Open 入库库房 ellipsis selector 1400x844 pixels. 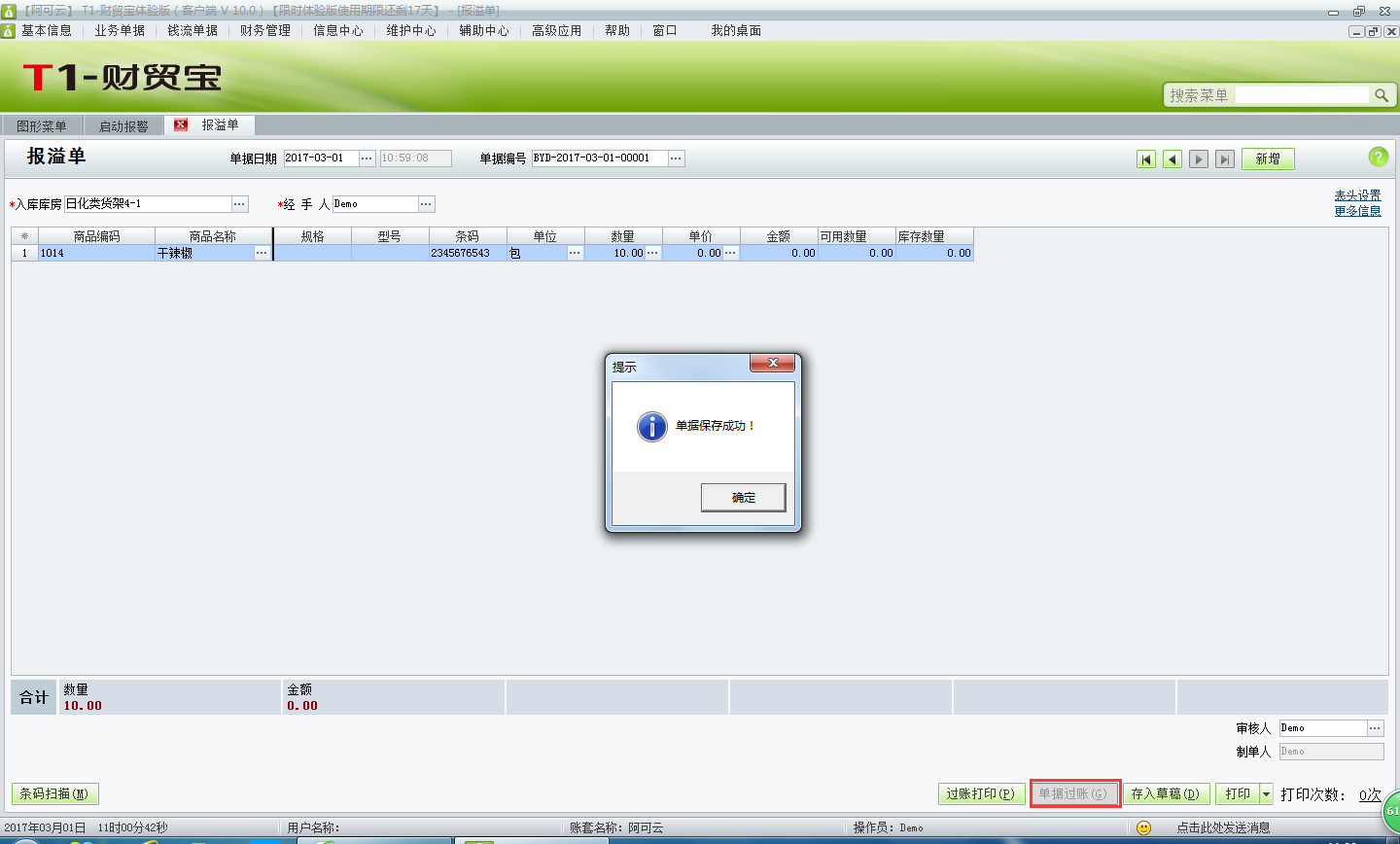[240, 204]
